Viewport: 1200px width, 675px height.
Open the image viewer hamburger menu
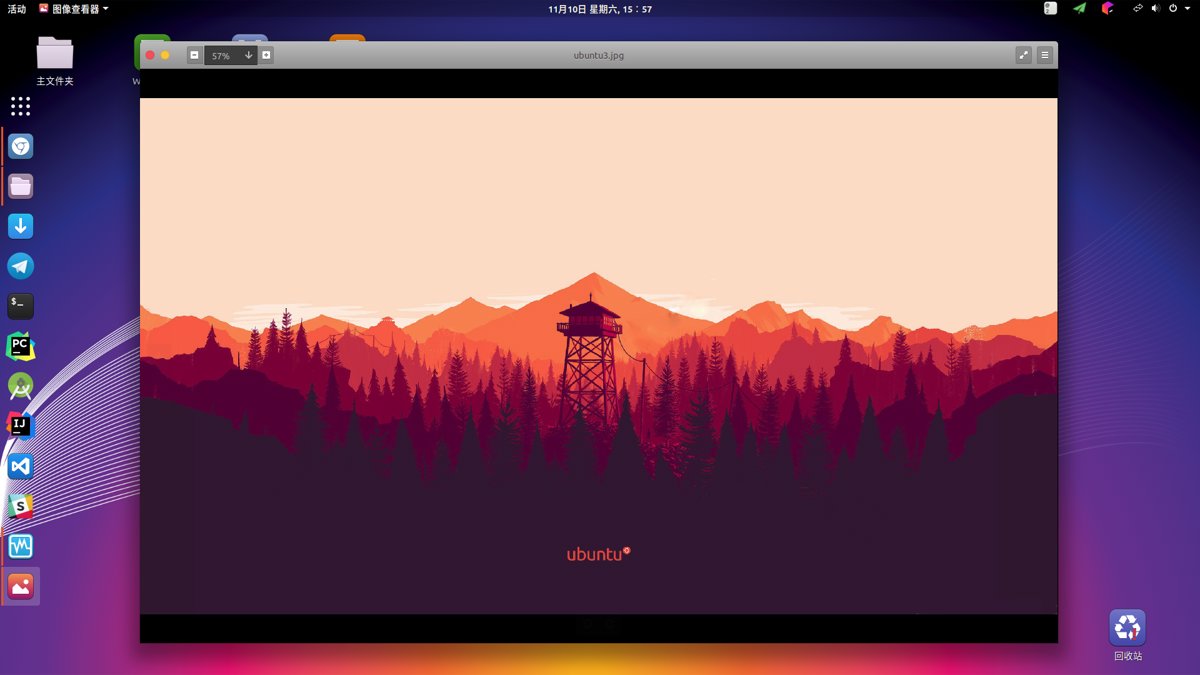1045,55
